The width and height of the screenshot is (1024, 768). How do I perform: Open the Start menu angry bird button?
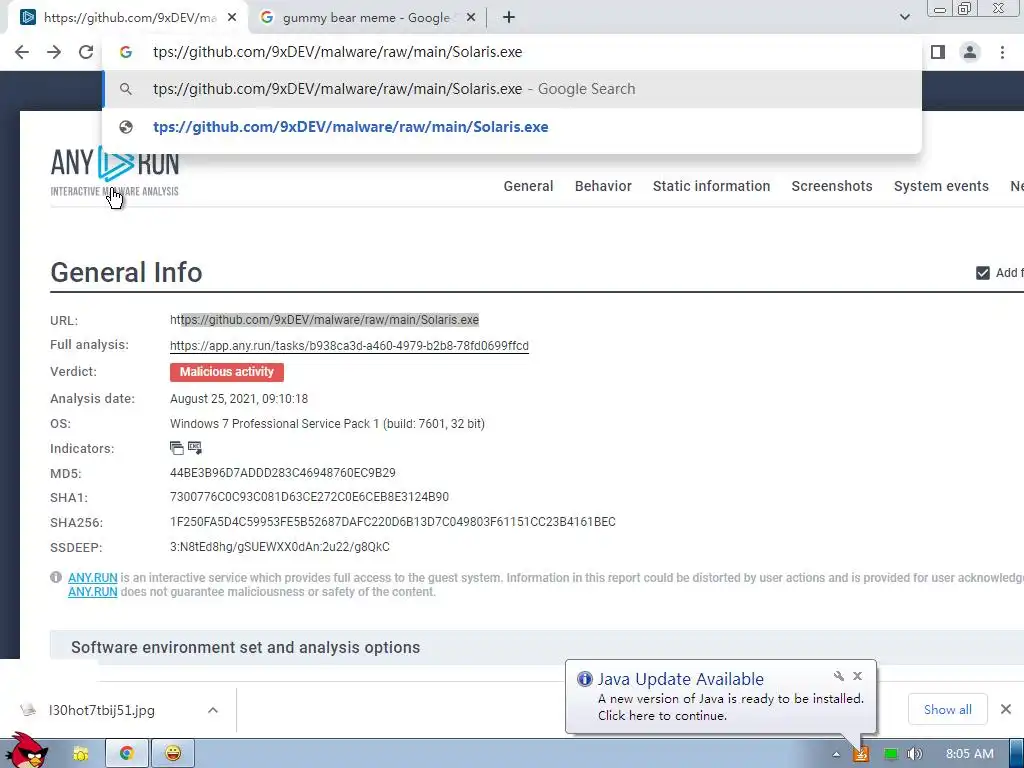pyautogui.click(x=25, y=751)
